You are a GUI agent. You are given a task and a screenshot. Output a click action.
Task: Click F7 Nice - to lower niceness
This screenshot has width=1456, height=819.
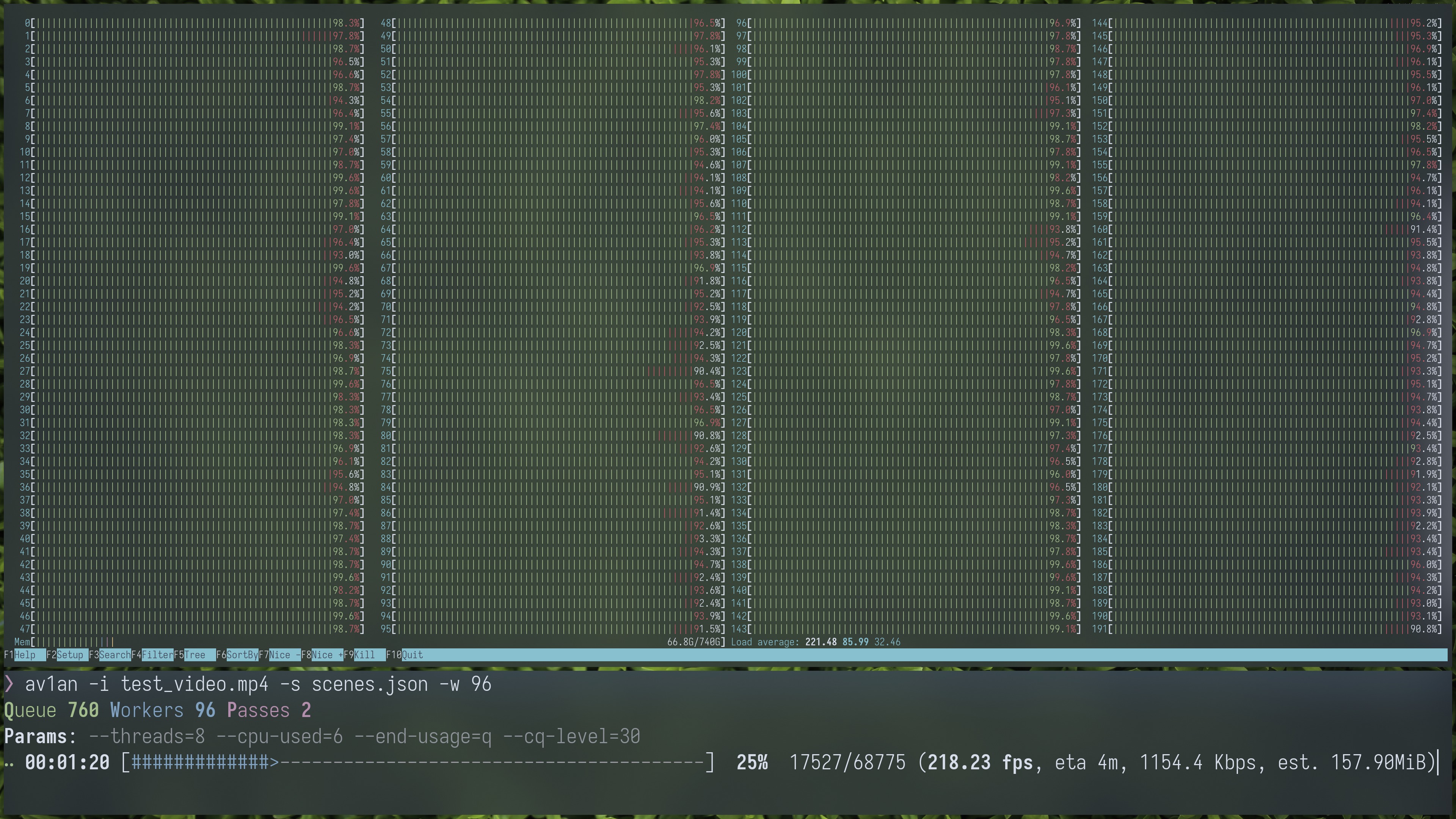280,654
